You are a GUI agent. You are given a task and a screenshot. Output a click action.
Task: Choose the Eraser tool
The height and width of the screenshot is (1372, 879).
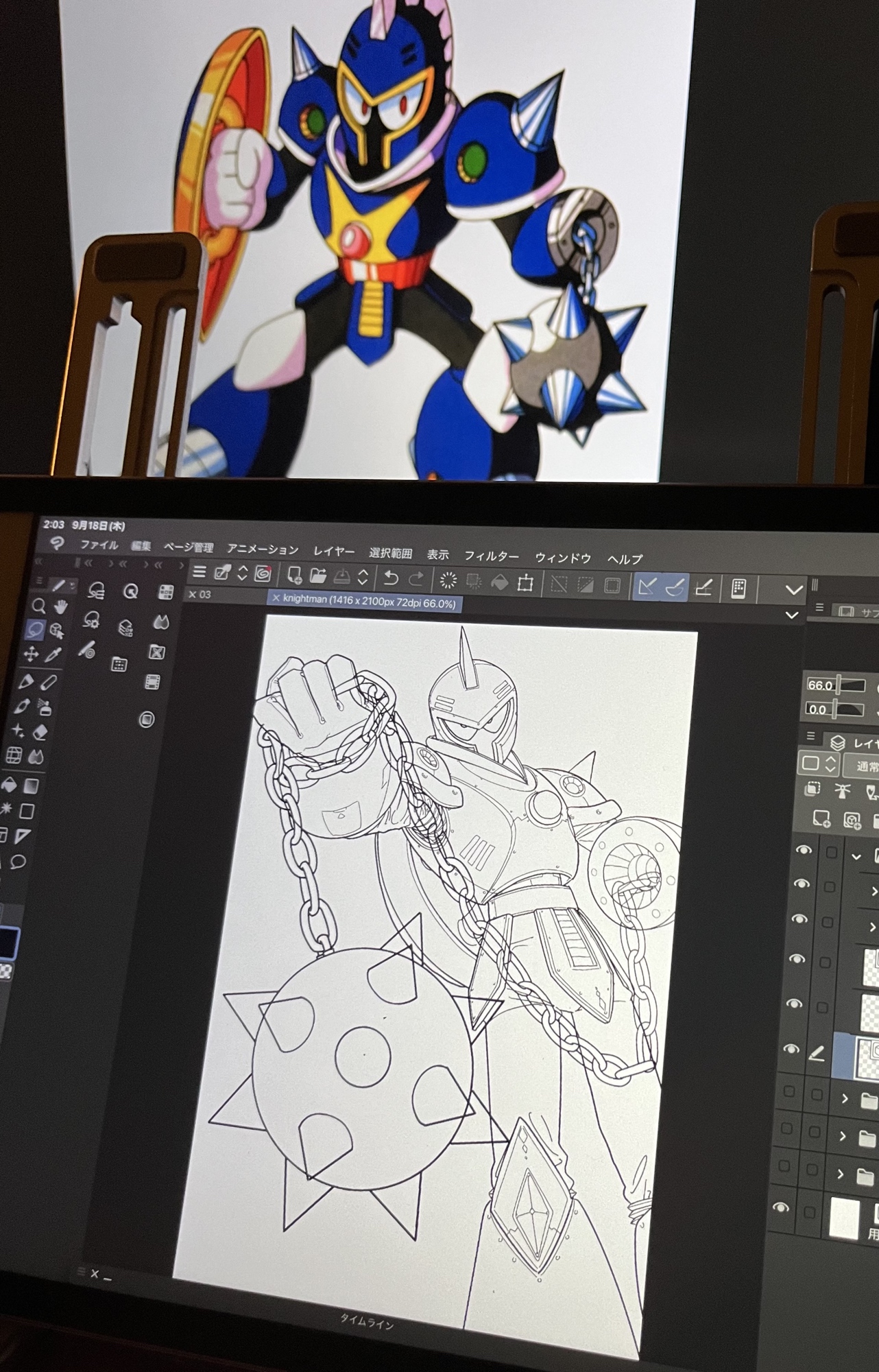(40, 732)
